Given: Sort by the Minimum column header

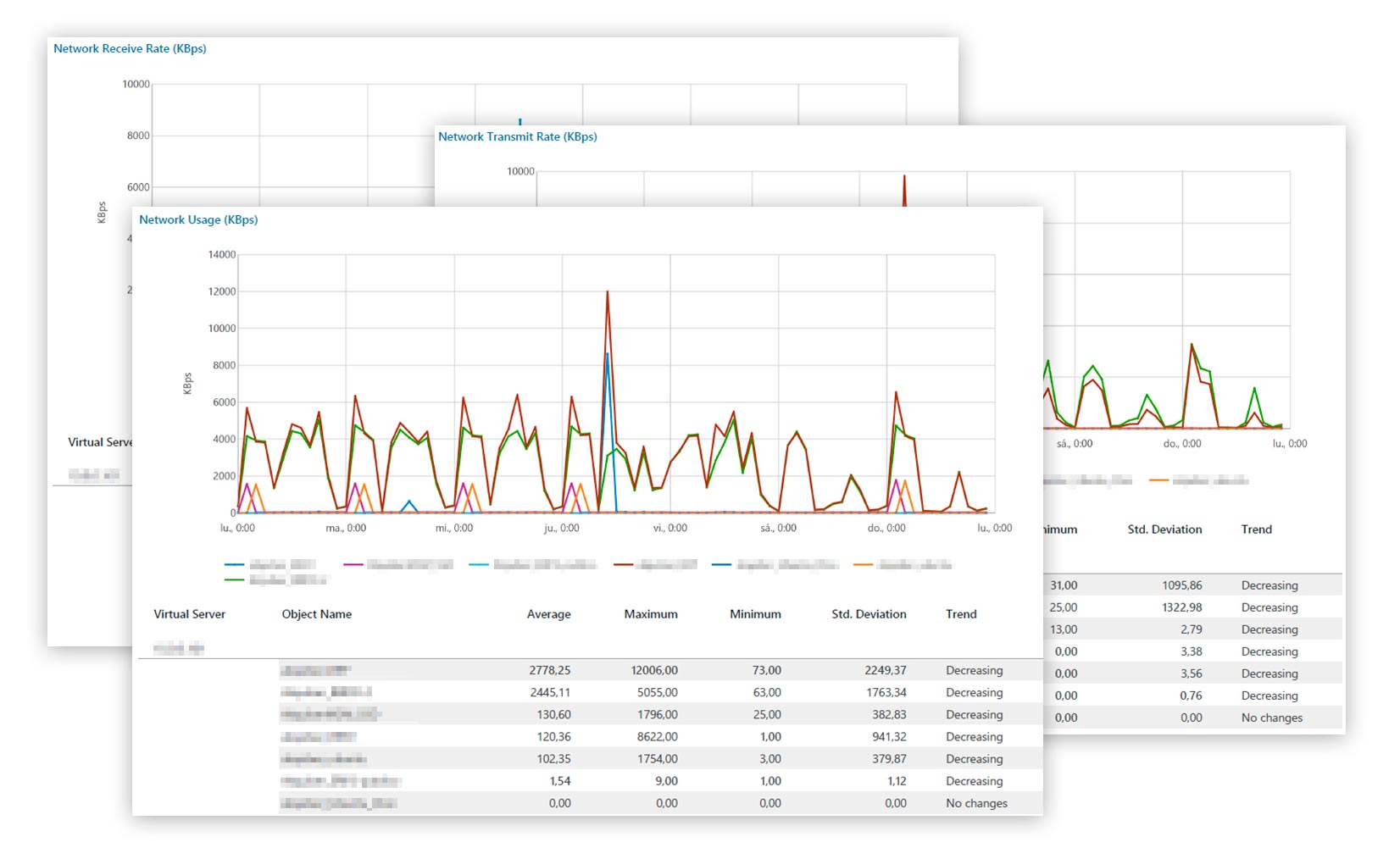Looking at the screenshot, I should coord(754,614).
